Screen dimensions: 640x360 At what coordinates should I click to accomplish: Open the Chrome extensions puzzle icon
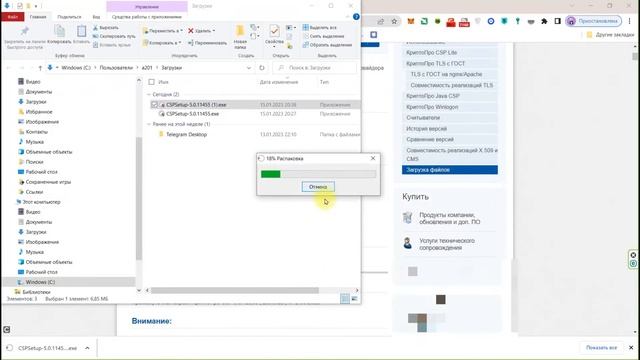click(544, 21)
